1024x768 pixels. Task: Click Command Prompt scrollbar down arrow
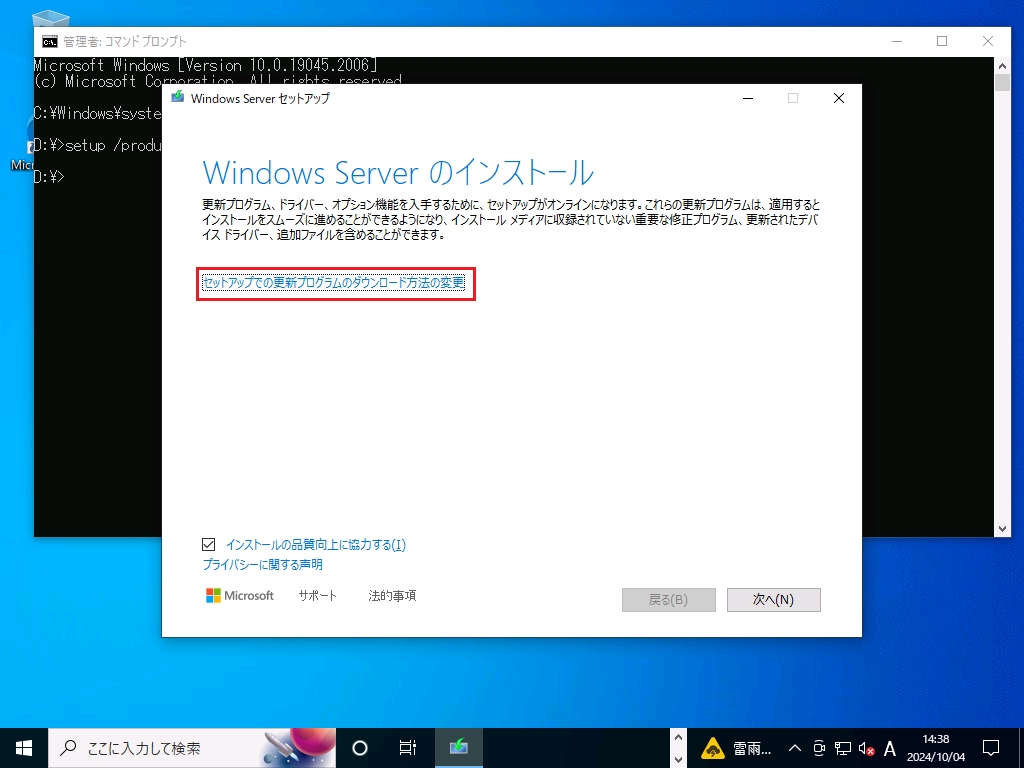pyautogui.click(x=1002, y=528)
